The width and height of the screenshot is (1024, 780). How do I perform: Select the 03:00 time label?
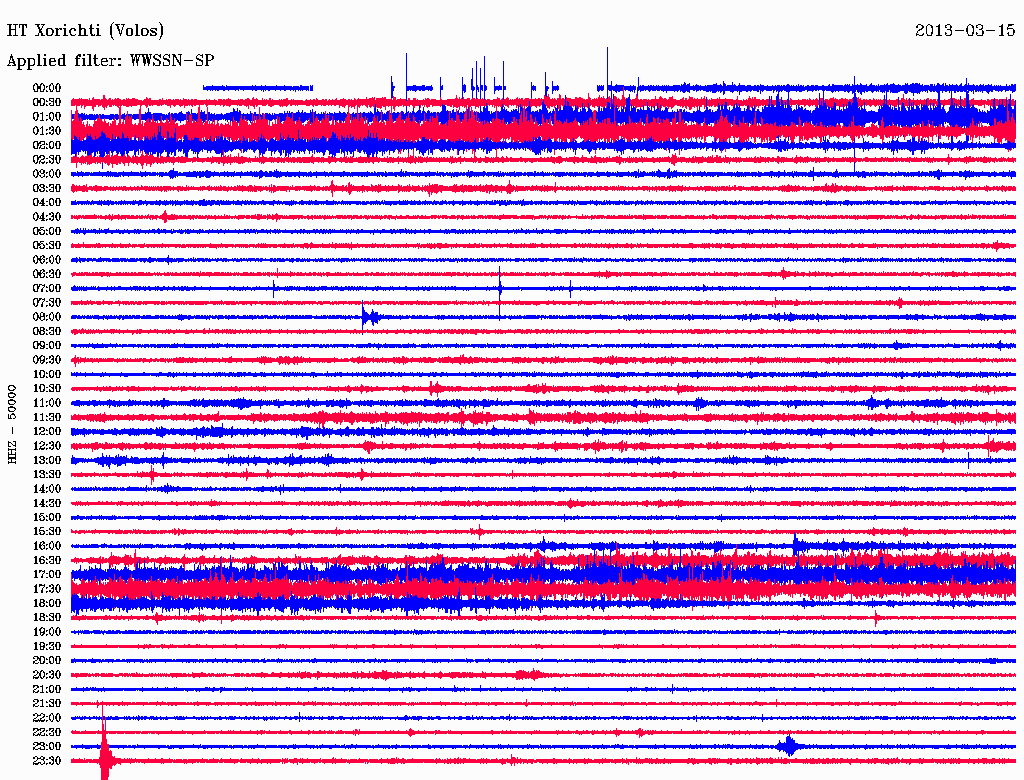[x=47, y=174]
